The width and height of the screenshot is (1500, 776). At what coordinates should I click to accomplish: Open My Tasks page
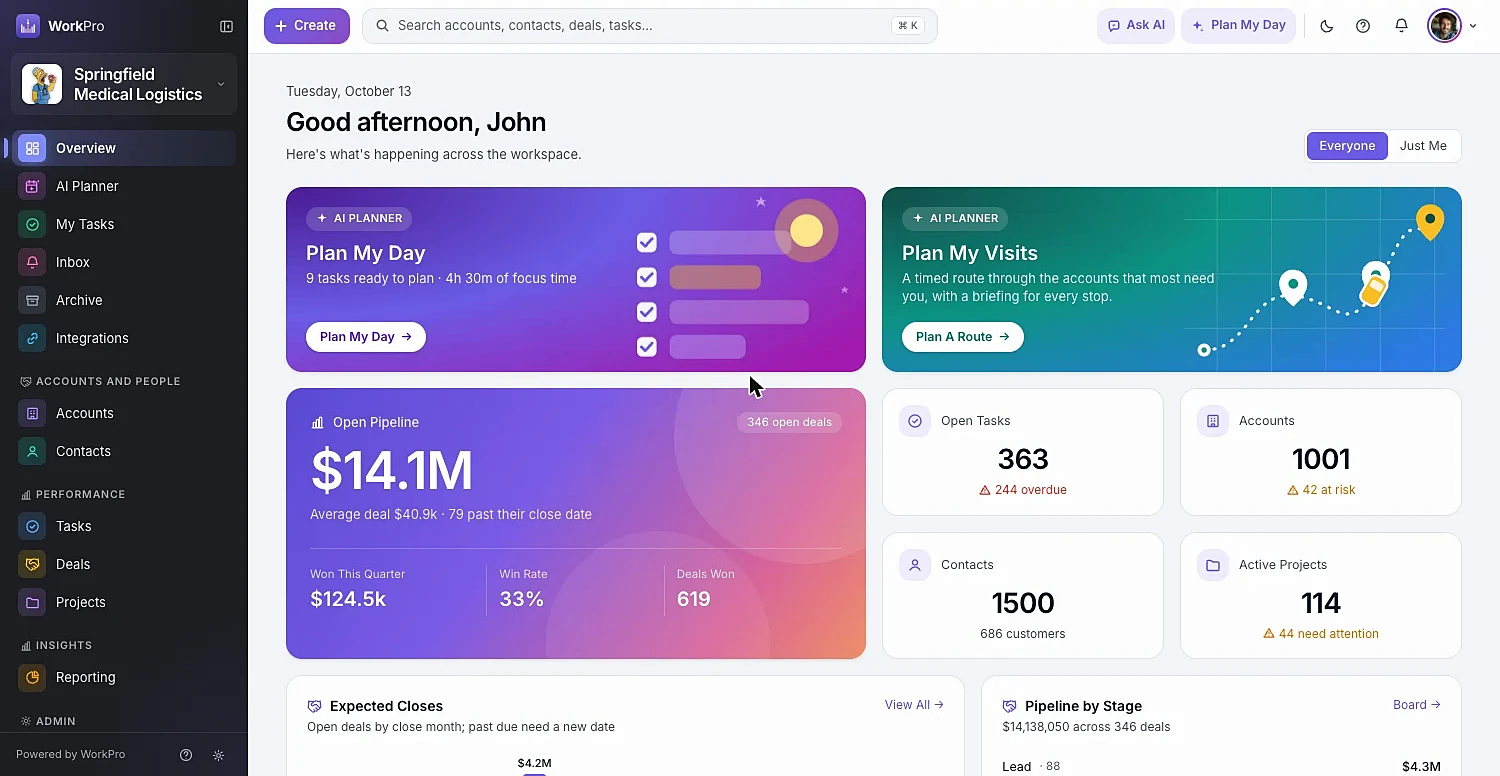pos(124,224)
